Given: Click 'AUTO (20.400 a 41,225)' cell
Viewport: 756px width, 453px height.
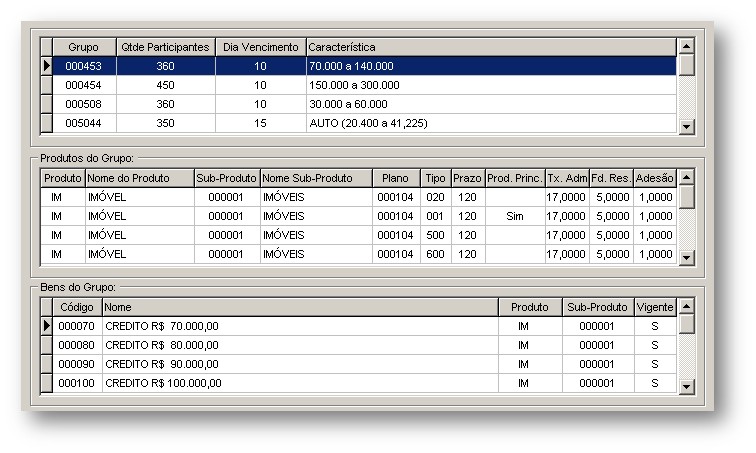Looking at the screenshot, I should point(491,123).
